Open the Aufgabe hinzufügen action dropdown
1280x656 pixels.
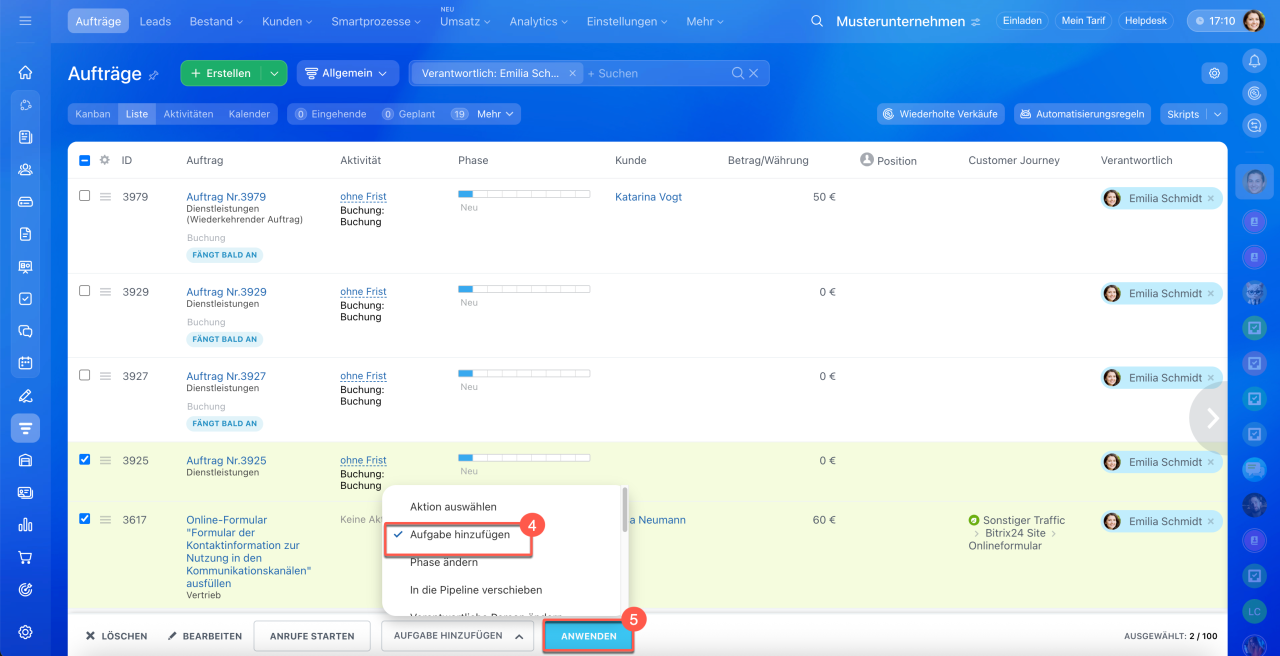point(457,636)
